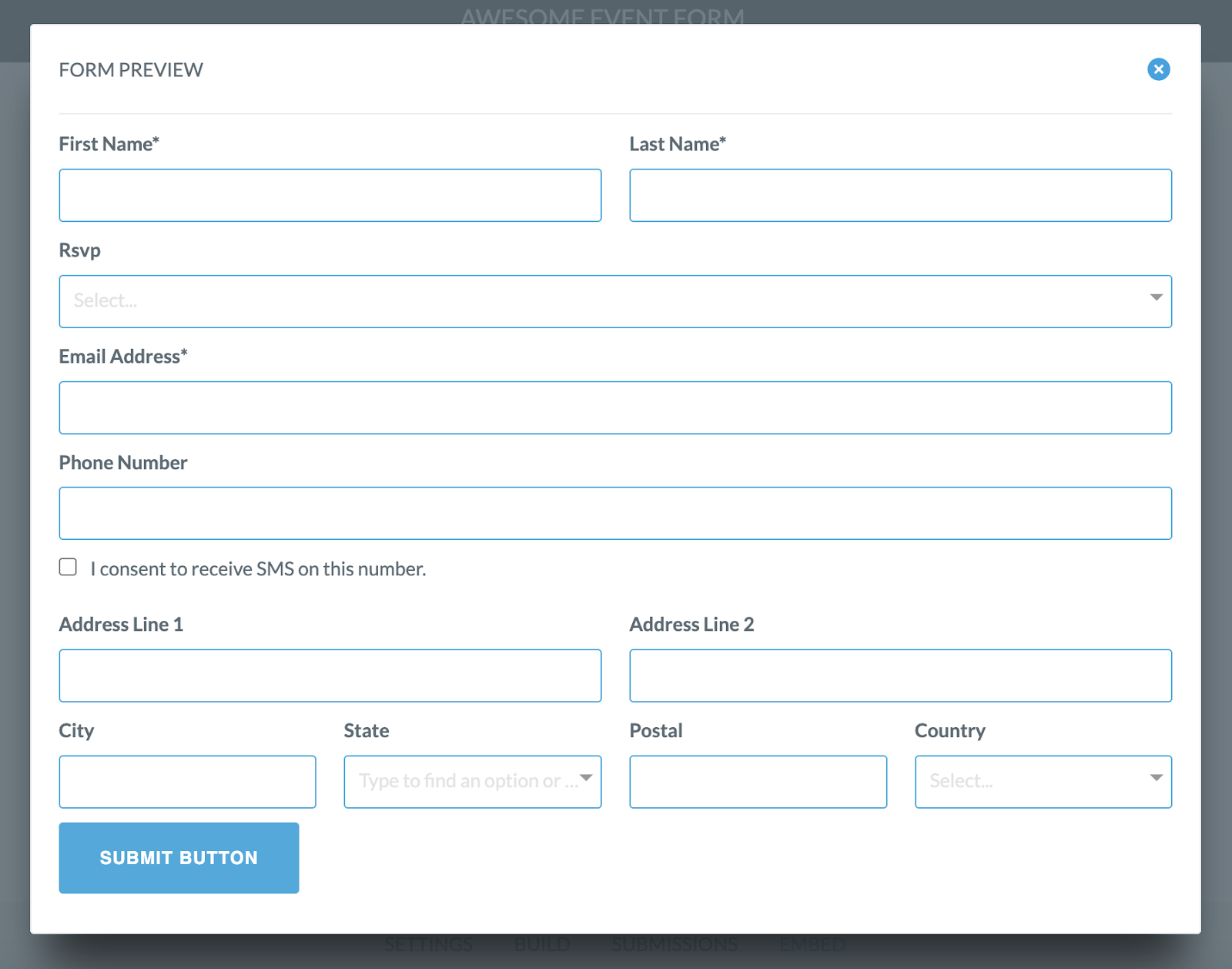Click the Submit Button

pos(179,858)
